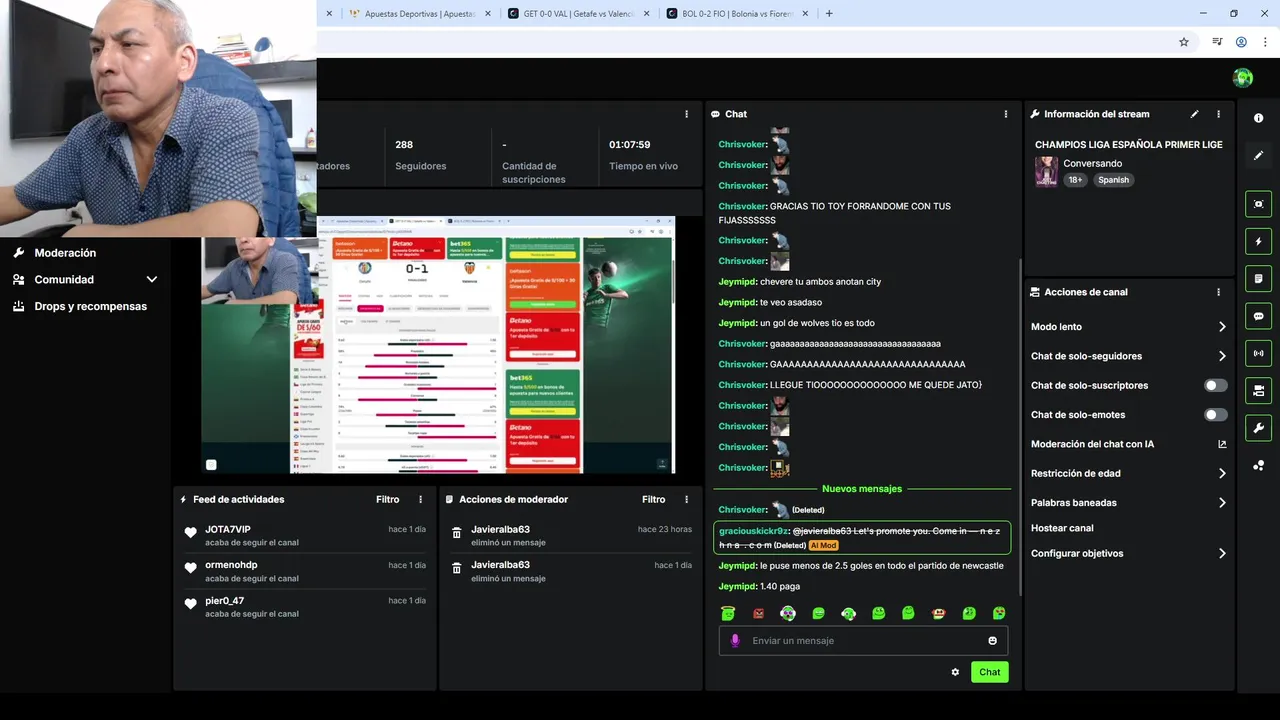Click the 18+ tag
The height and width of the screenshot is (720, 1280).
click(1075, 180)
